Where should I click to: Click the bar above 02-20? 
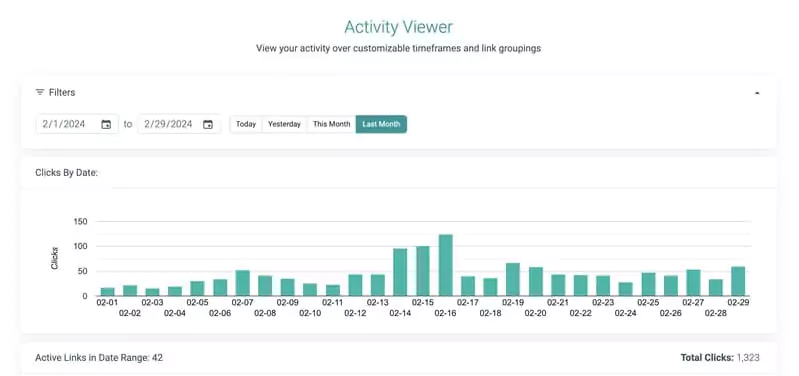(x=536, y=281)
